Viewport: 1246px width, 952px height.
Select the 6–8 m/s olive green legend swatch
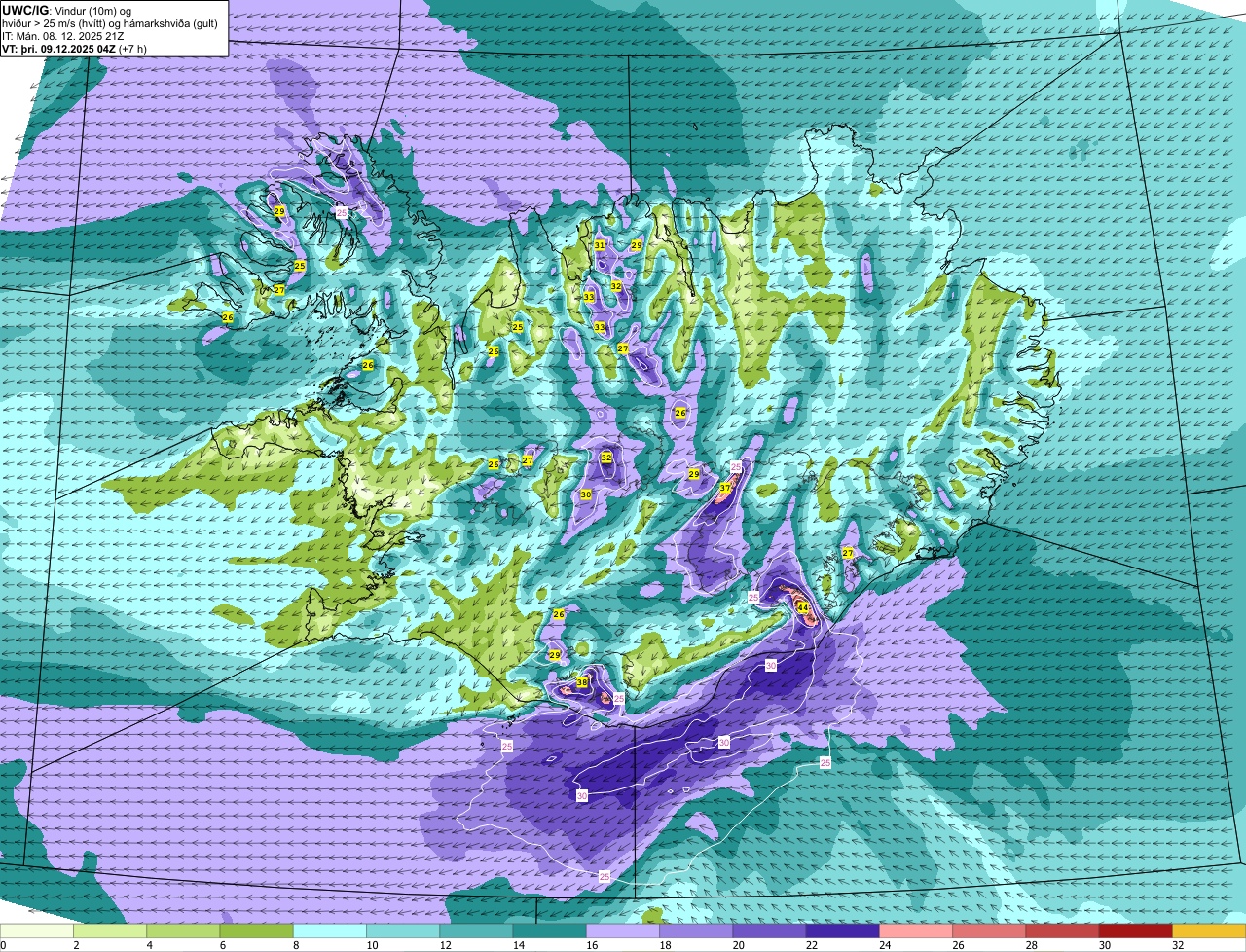pos(257,932)
